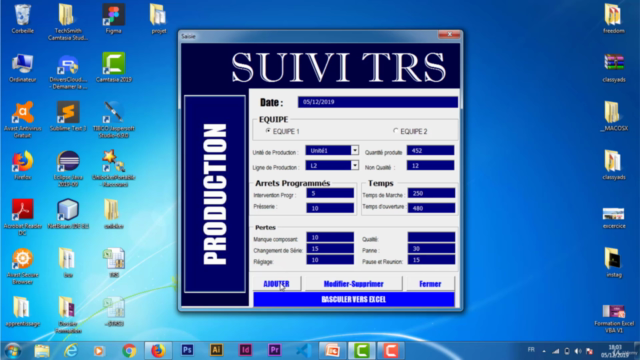Viewport: 640px width, 360px height.
Task: Select the UnlockerPortable desktop shortcut
Action: 113,169
